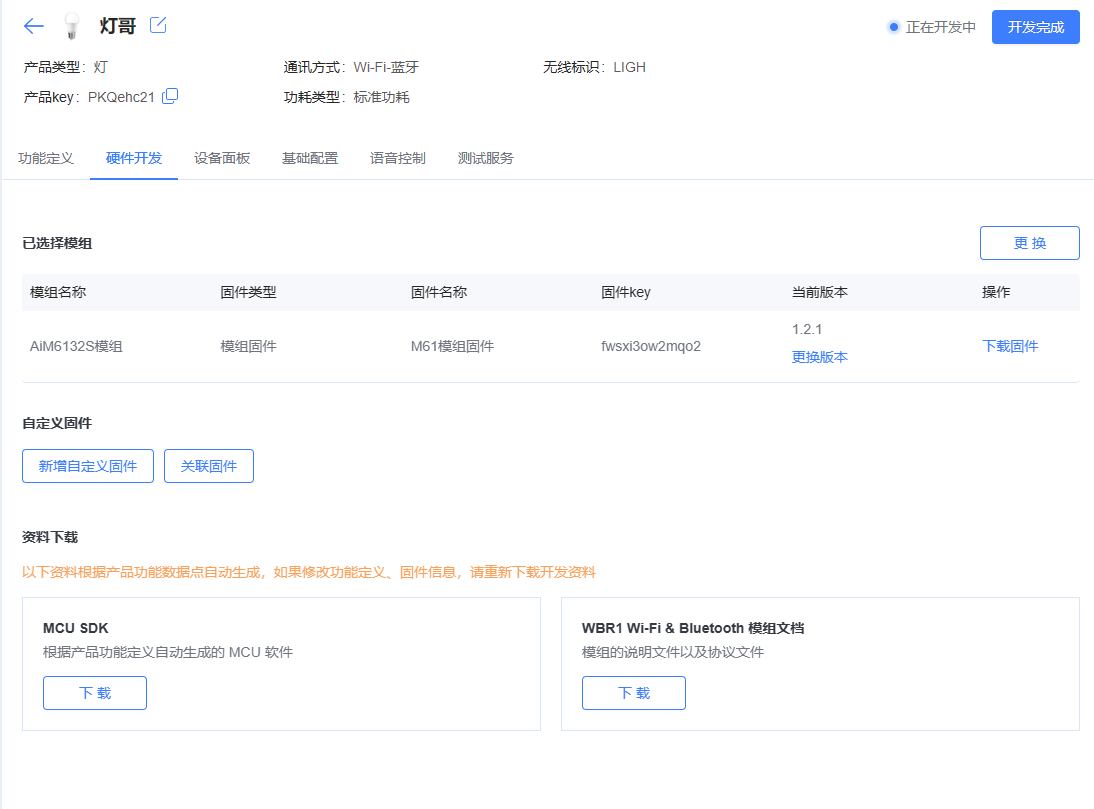Click the 固件key column header

pos(626,292)
